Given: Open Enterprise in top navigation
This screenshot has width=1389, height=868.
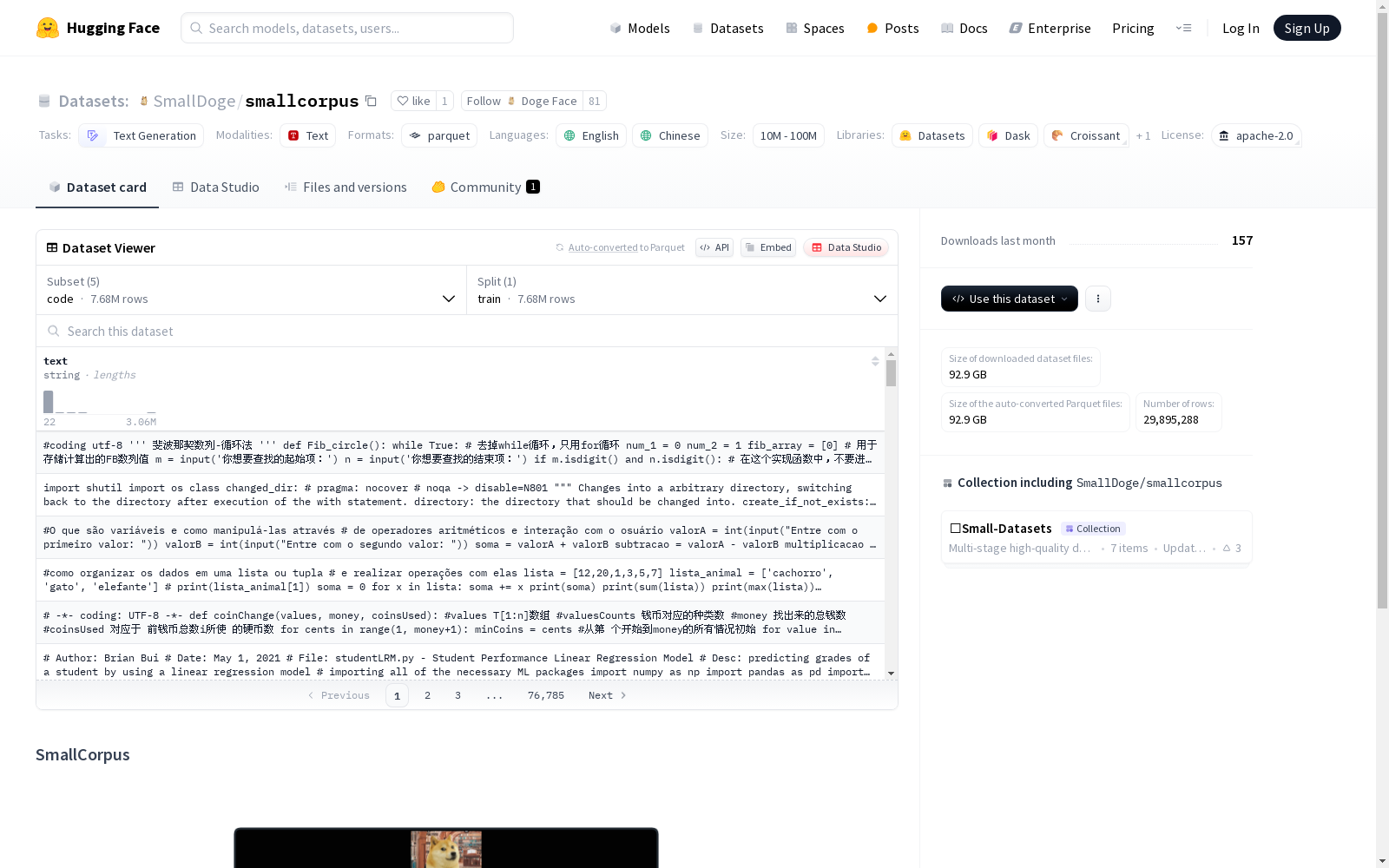Looking at the screenshot, I should pos(1050,28).
